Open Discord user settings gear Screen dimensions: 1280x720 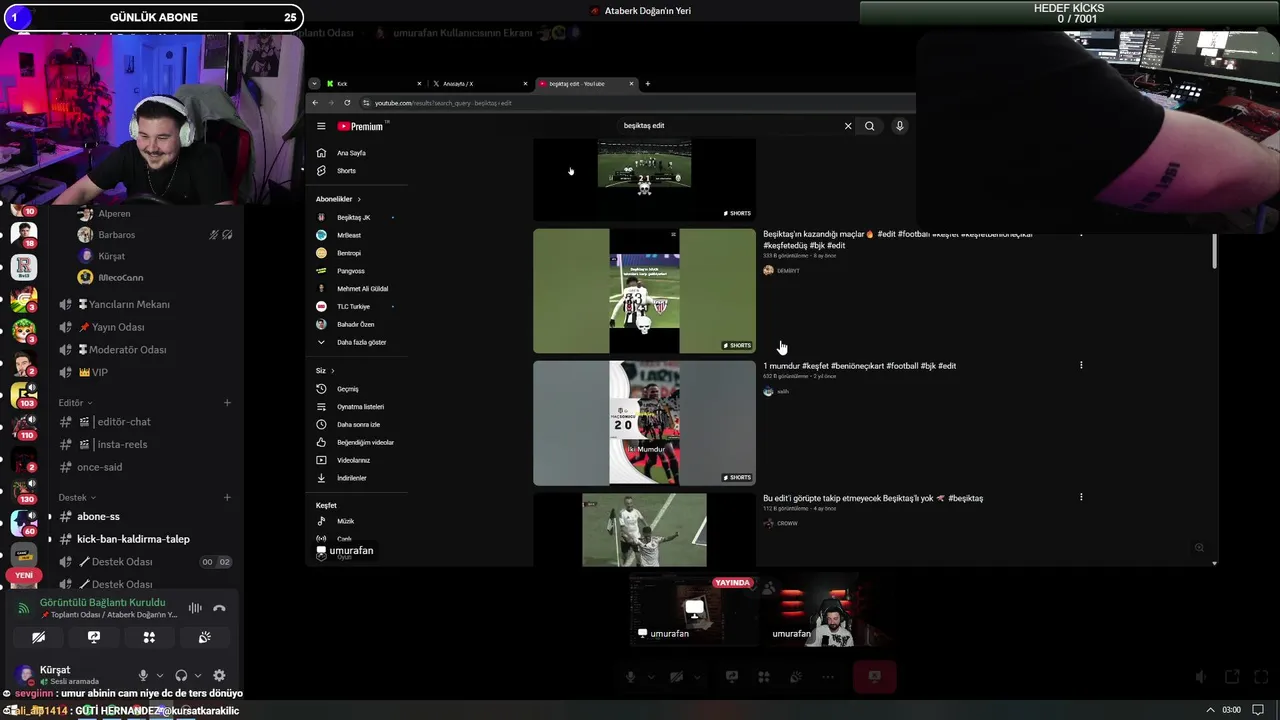[219, 676]
